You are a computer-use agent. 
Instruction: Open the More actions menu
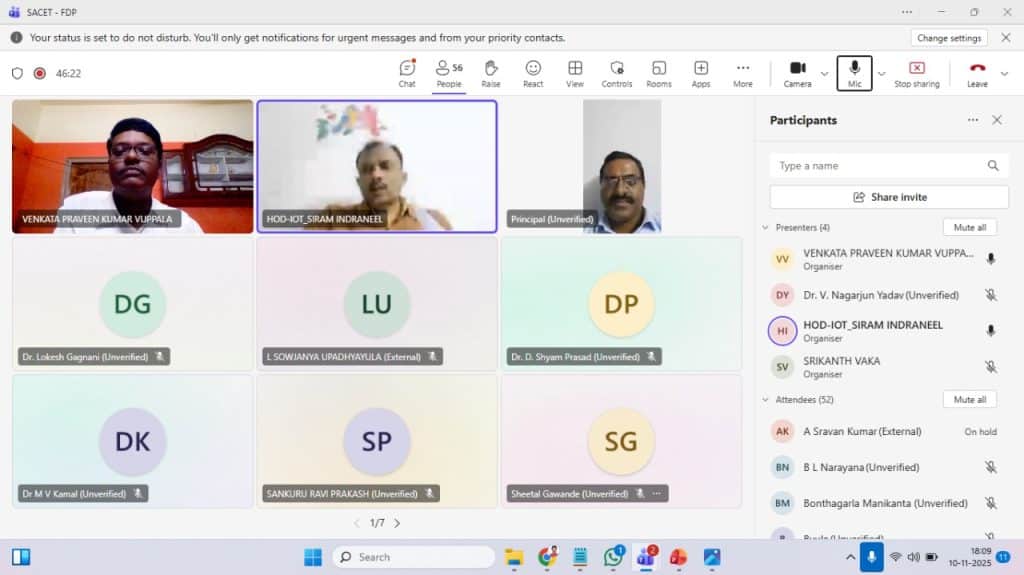(x=743, y=73)
